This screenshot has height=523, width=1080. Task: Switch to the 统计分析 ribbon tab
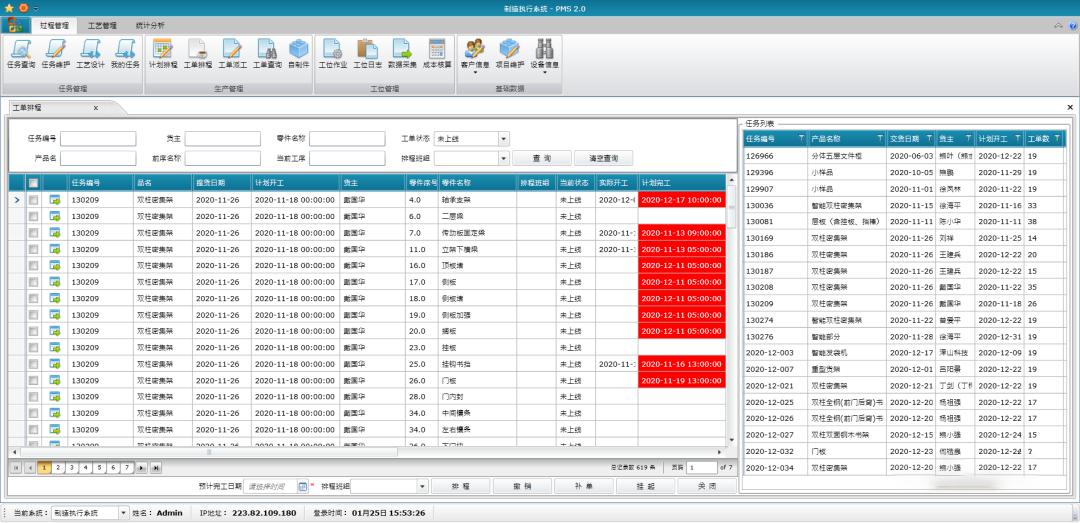click(x=150, y=24)
